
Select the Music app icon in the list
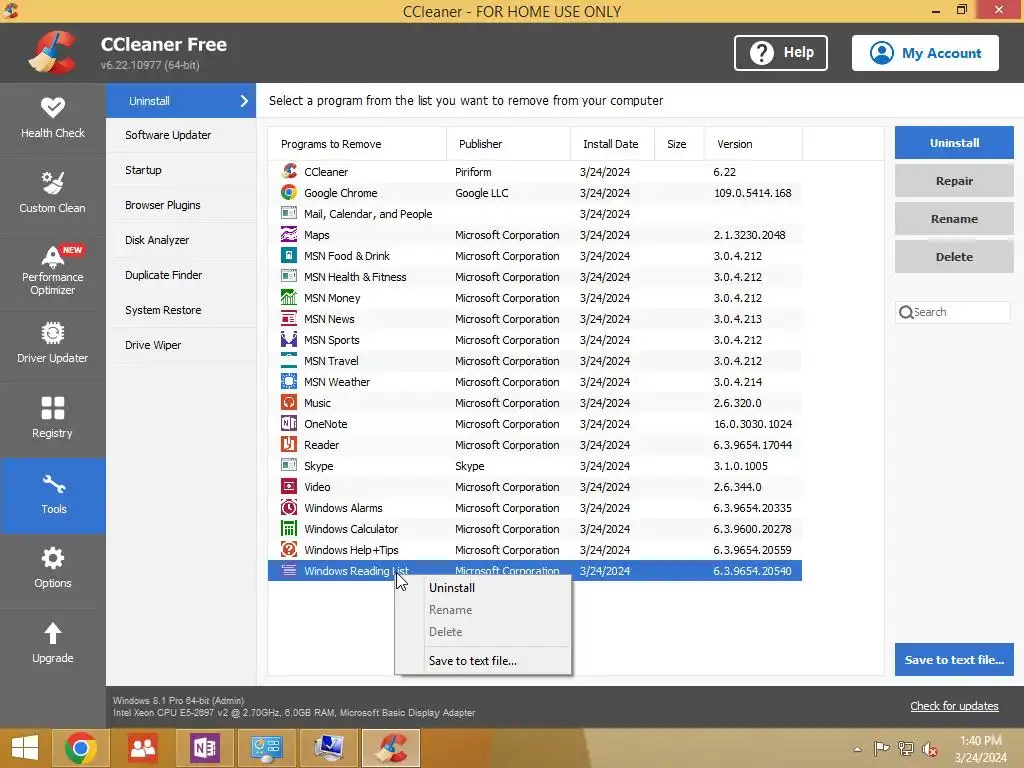point(289,402)
